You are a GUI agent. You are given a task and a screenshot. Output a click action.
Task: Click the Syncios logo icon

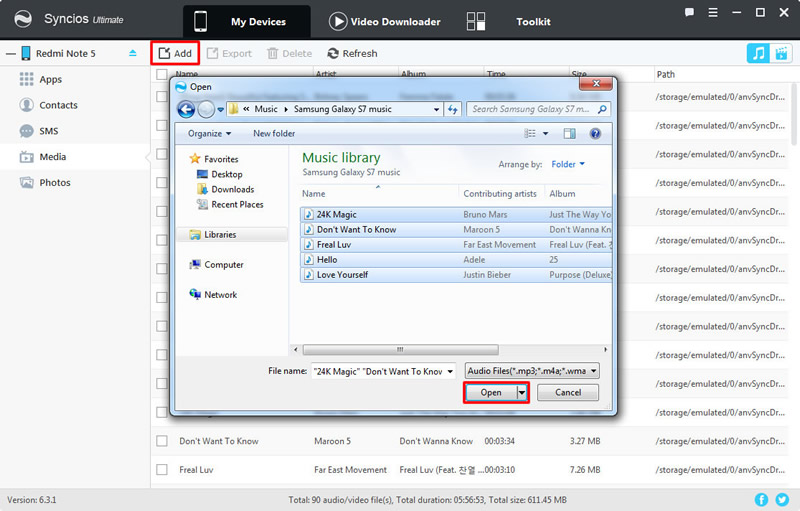(x=23, y=19)
